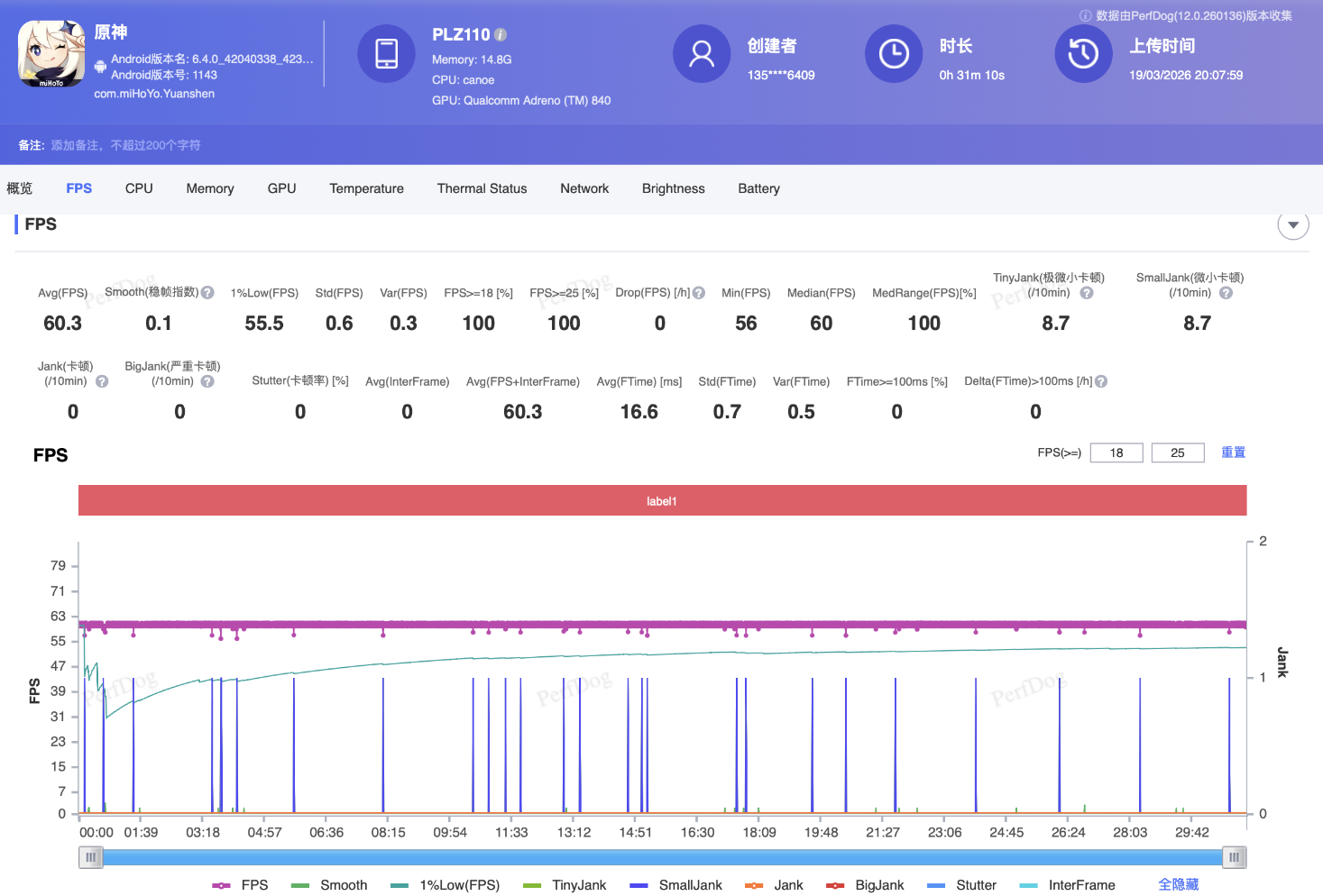Click the blue reset link near FPS thresholds
The width and height of the screenshot is (1323, 896).
point(1233,453)
